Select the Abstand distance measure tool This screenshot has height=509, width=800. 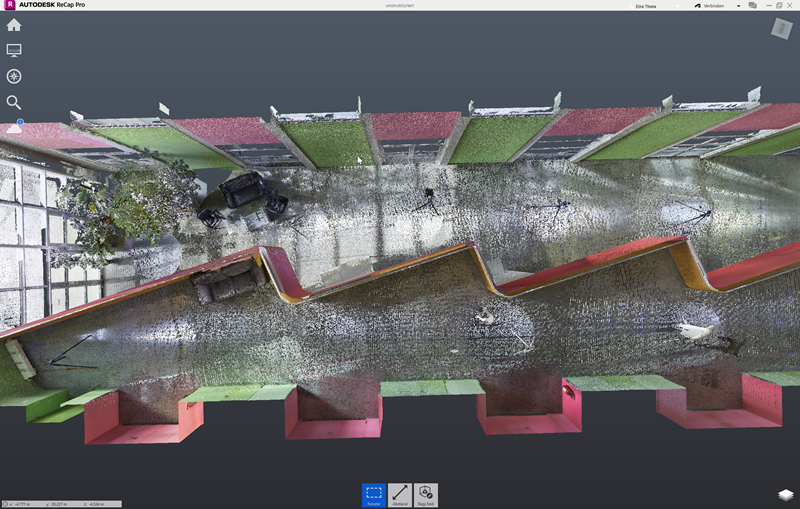click(x=400, y=495)
